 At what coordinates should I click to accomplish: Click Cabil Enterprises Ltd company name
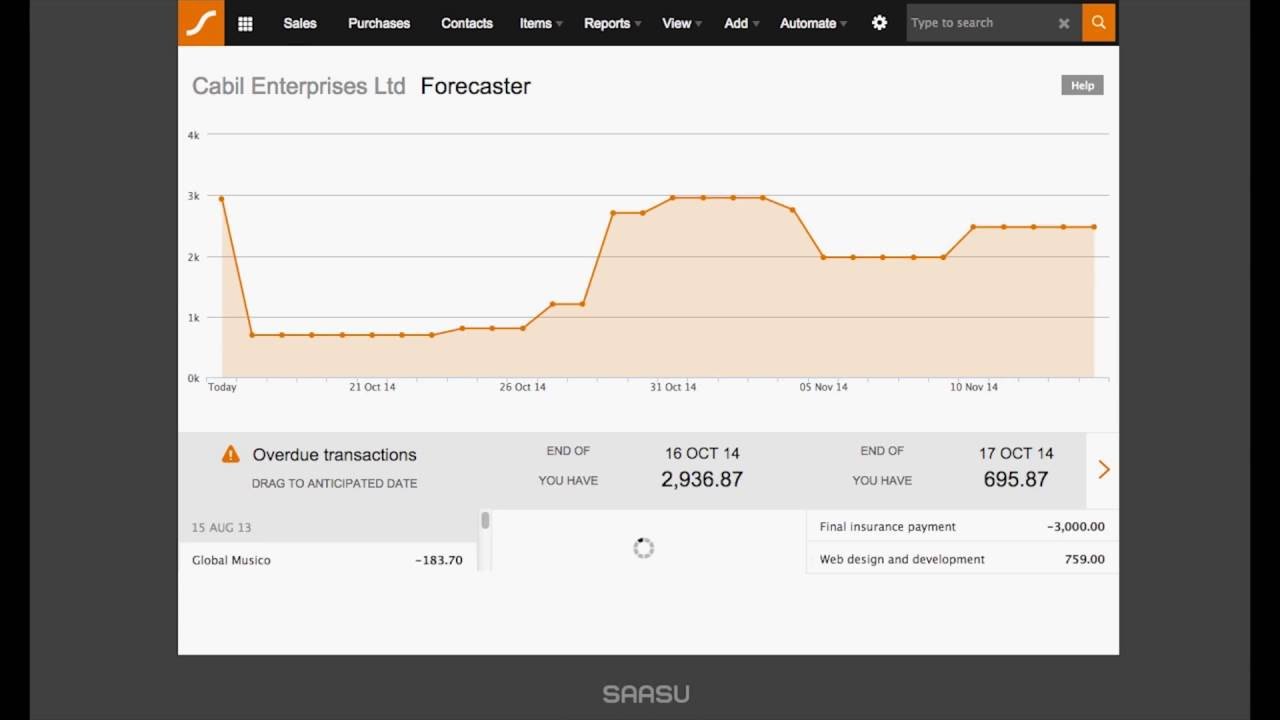299,86
